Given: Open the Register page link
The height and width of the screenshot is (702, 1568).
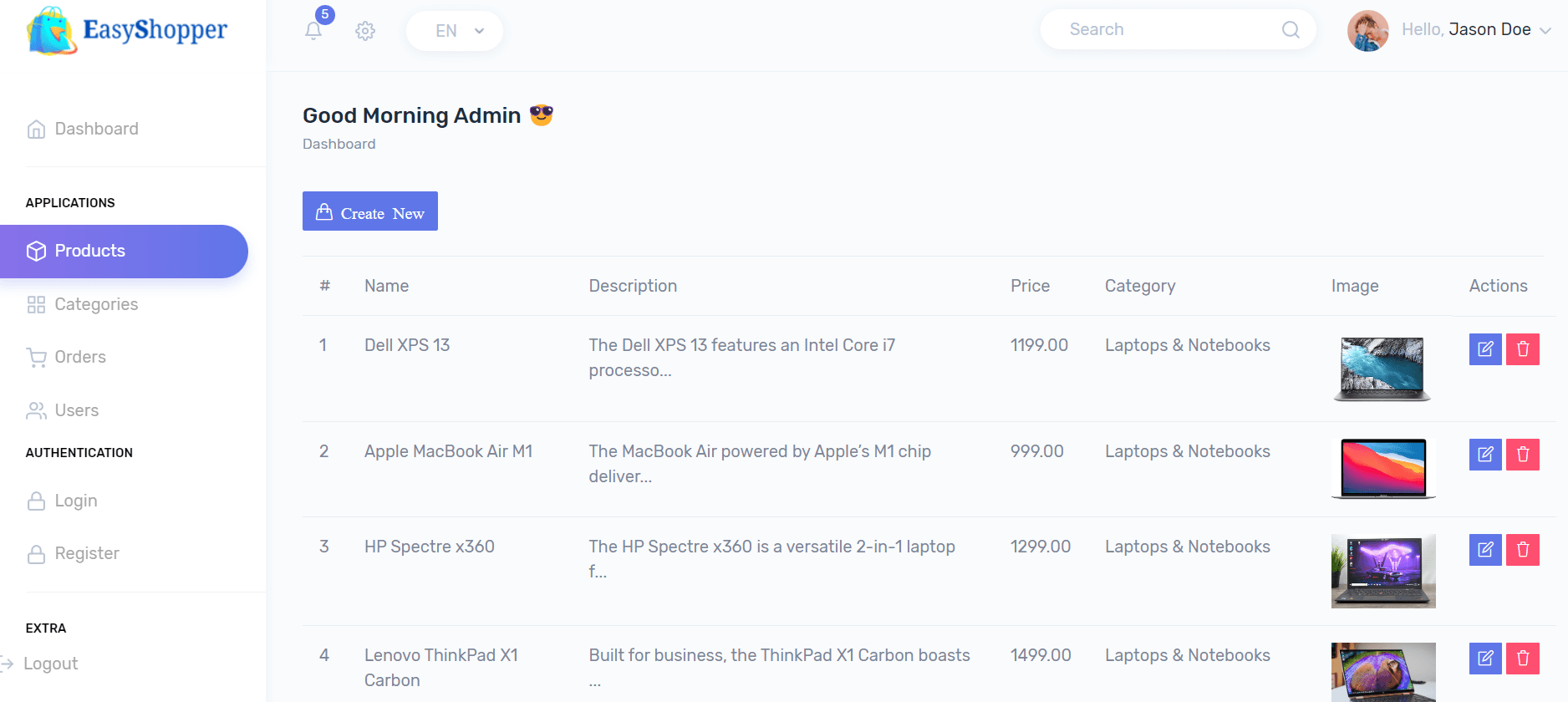Looking at the screenshot, I should tap(73, 553).
